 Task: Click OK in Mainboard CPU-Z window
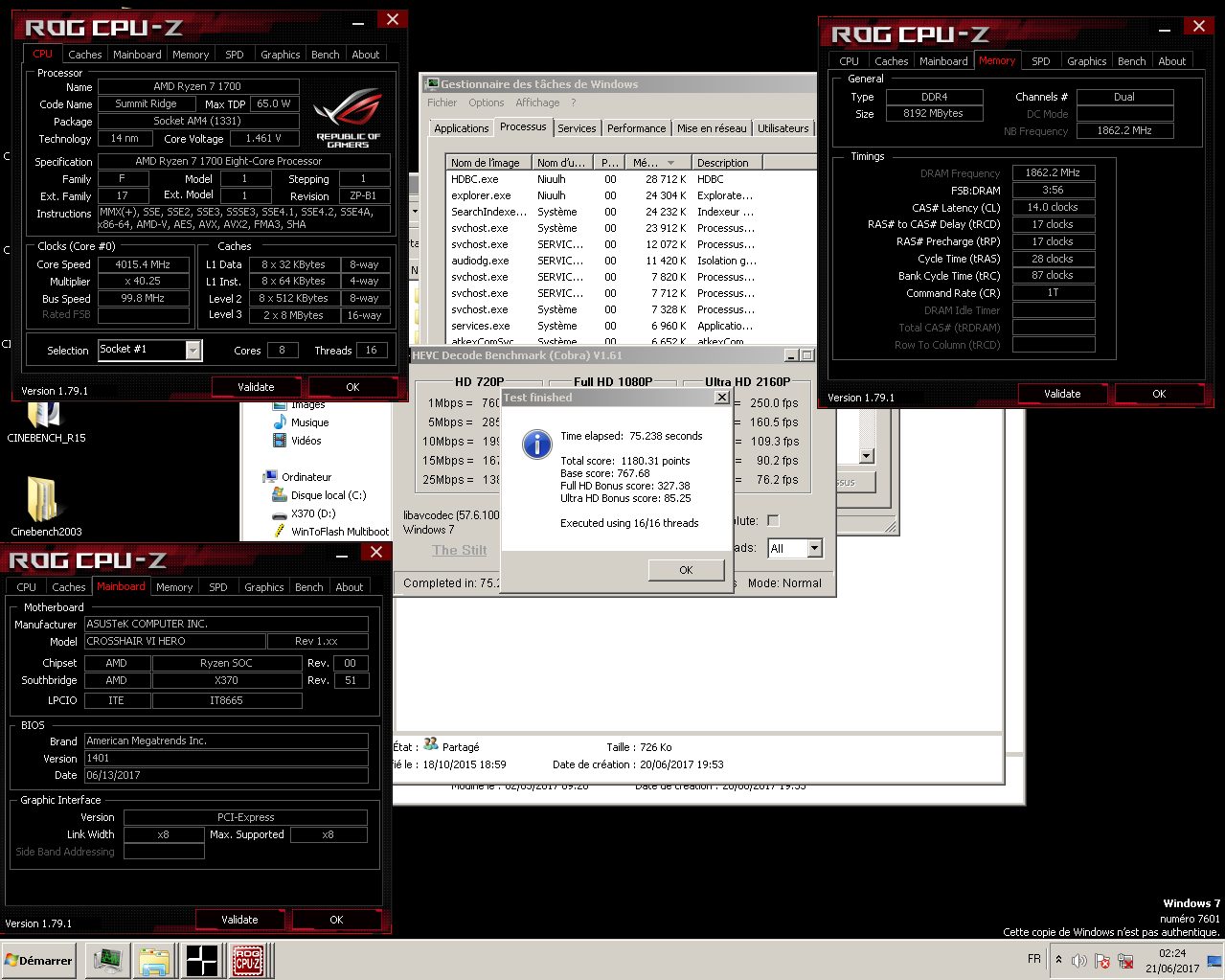pos(336,920)
